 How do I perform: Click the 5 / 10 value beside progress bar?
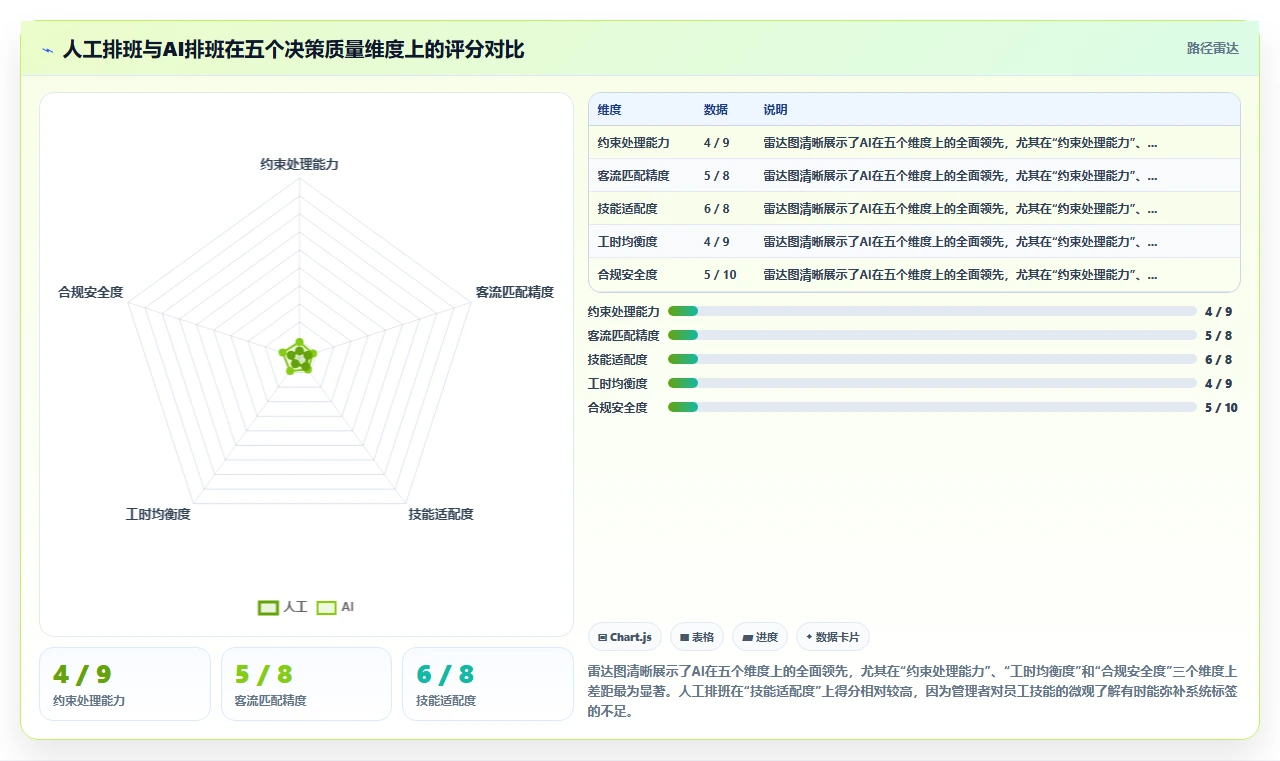pyautogui.click(x=1221, y=407)
